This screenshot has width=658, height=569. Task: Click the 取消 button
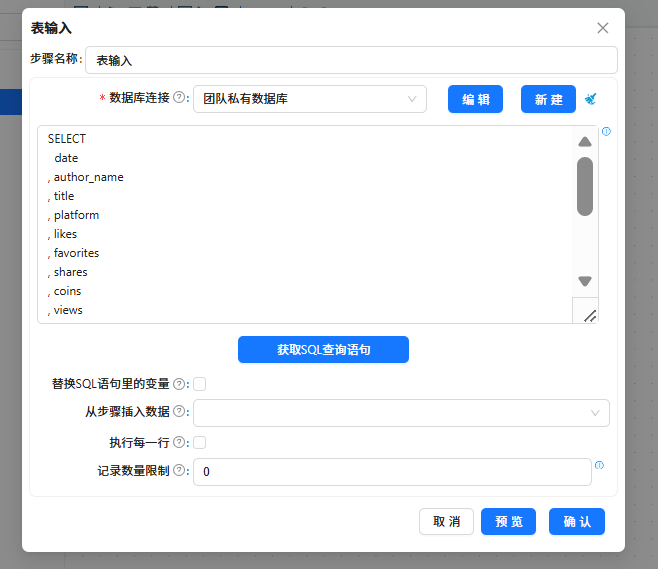tap(446, 522)
